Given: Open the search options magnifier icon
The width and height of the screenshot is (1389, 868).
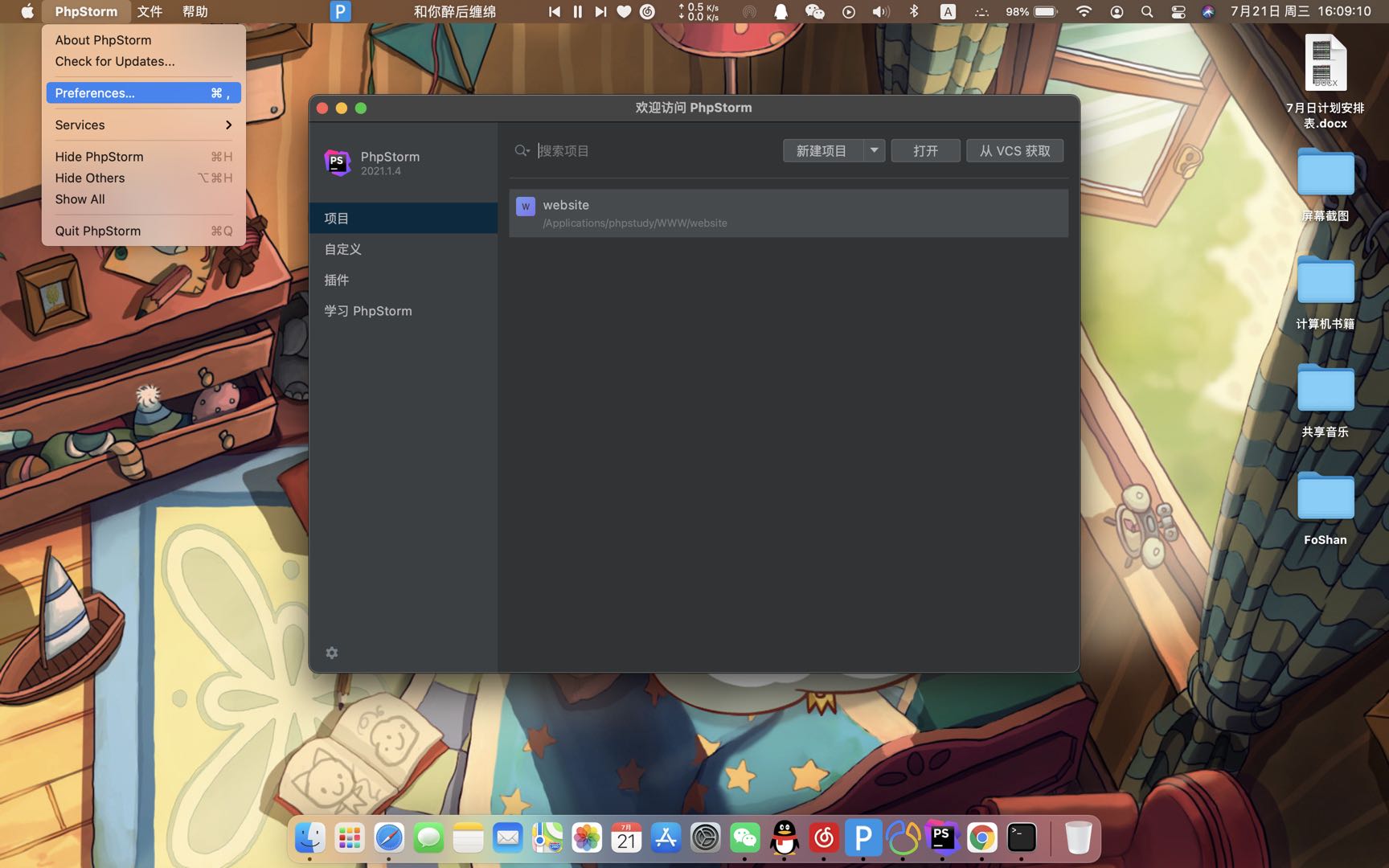Looking at the screenshot, I should coord(522,150).
